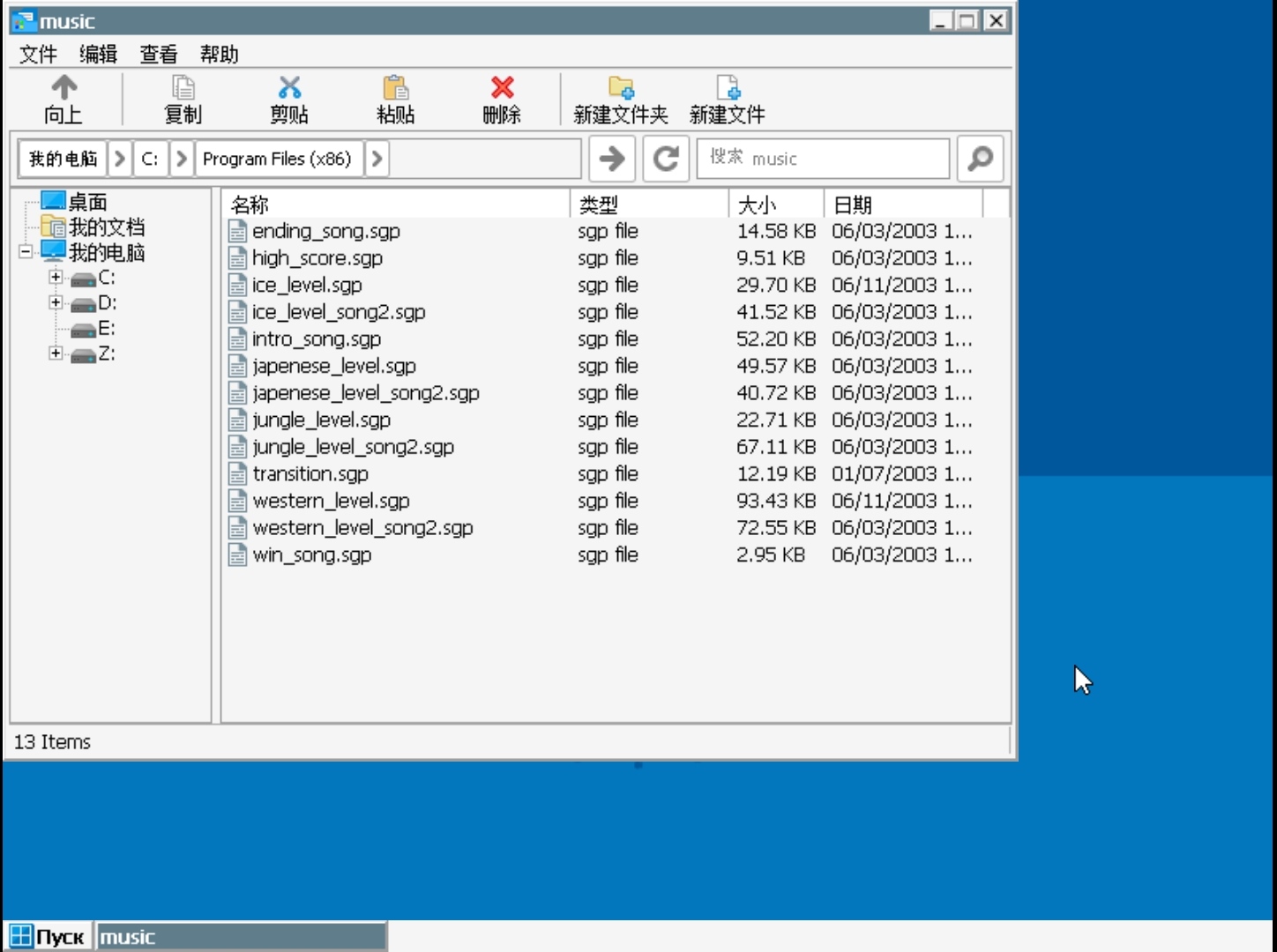1277x952 pixels.
Task: Sort by 大小 (Size) column header
Action: pyautogui.click(x=777, y=205)
